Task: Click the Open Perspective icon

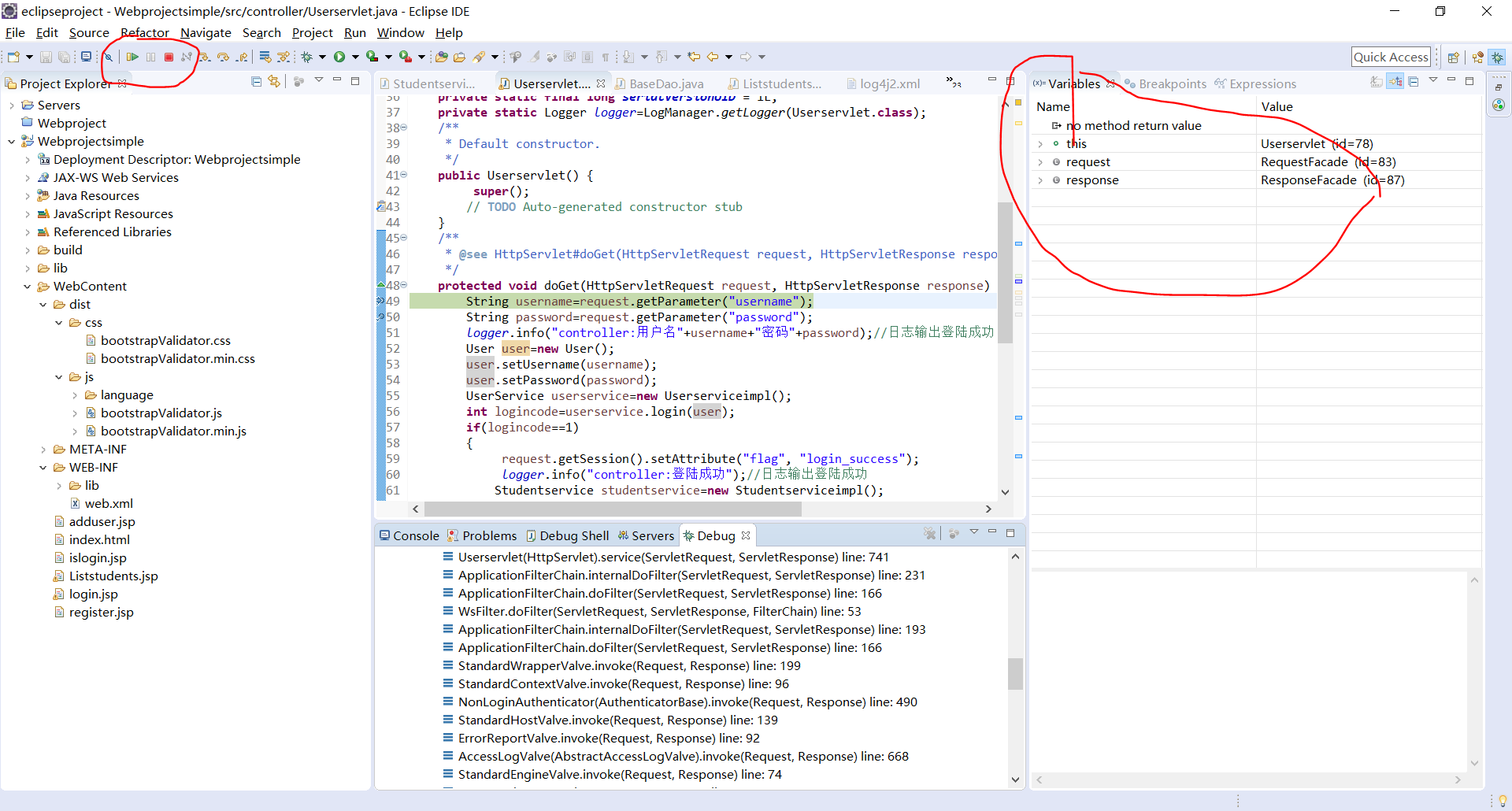Action: point(1453,57)
